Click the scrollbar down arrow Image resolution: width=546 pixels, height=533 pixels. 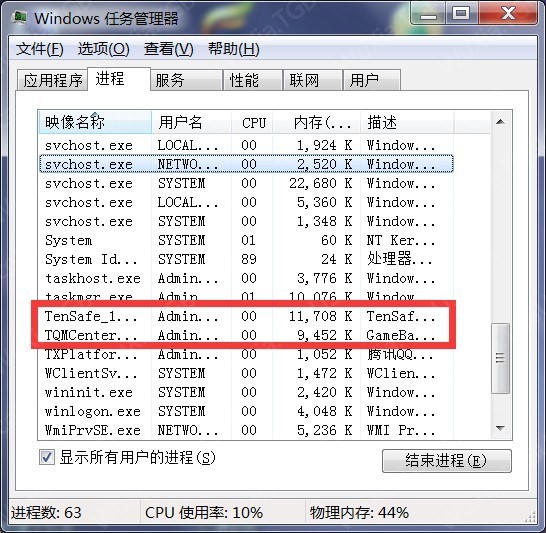[500, 428]
